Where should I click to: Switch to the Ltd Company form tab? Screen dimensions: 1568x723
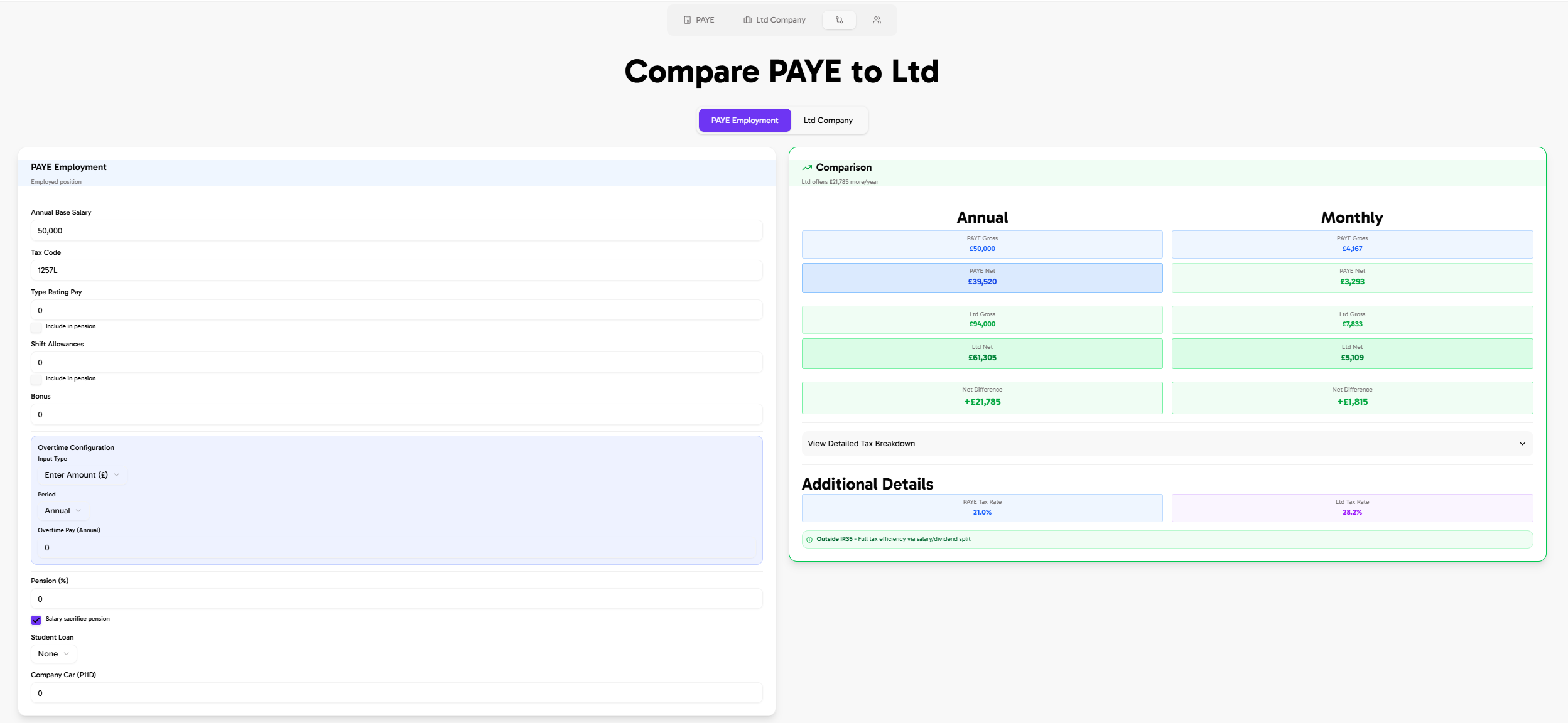point(828,120)
